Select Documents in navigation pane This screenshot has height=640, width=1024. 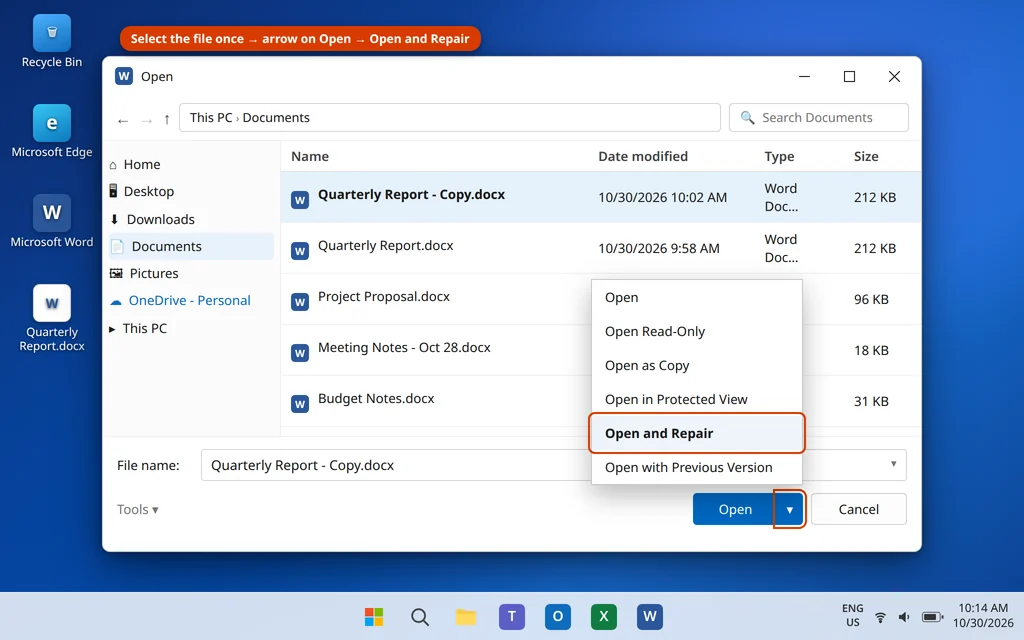point(191,246)
